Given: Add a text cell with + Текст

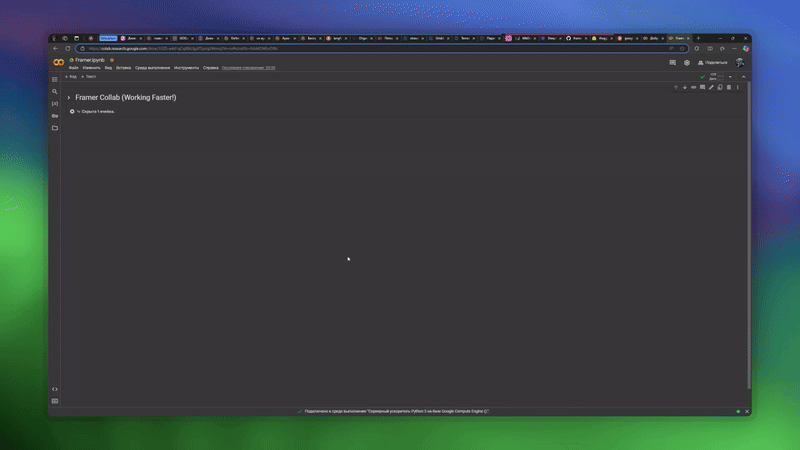Looking at the screenshot, I should pyautogui.click(x=89, y=77).
